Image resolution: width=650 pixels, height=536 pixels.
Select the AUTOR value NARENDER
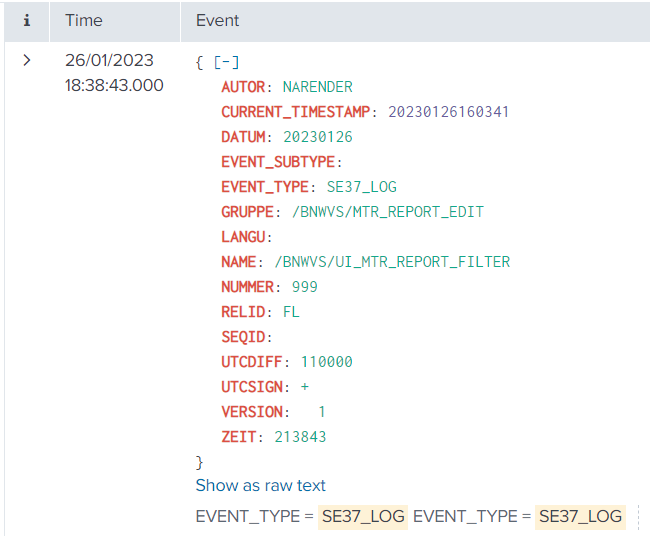tap(317, 87)
